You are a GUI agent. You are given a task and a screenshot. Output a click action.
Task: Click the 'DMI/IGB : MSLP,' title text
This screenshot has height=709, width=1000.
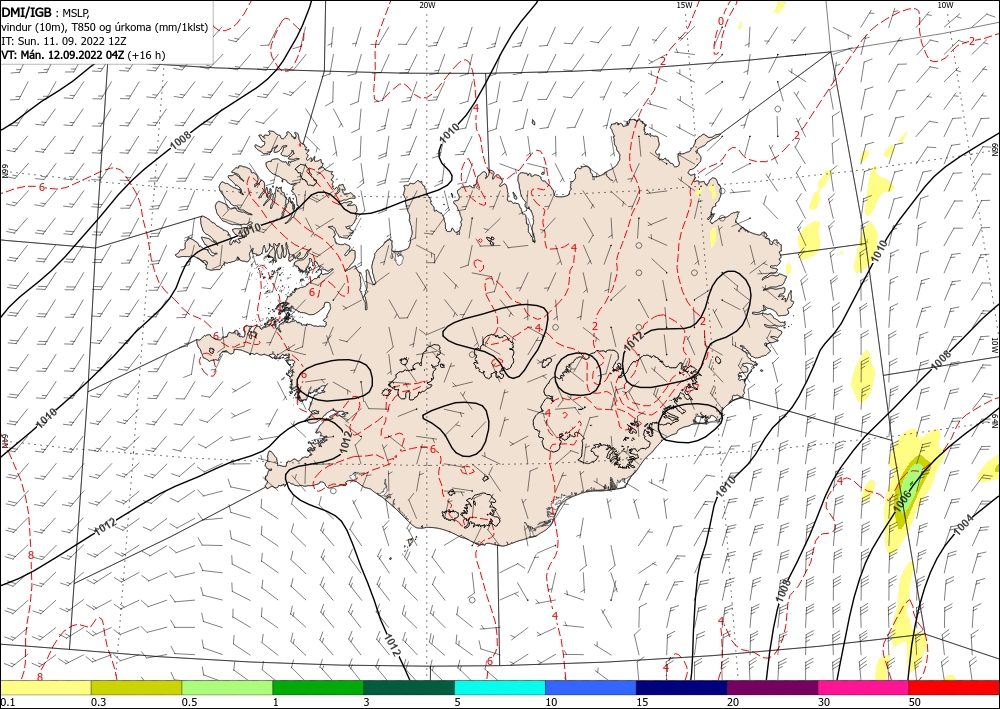tap(45, 13)
